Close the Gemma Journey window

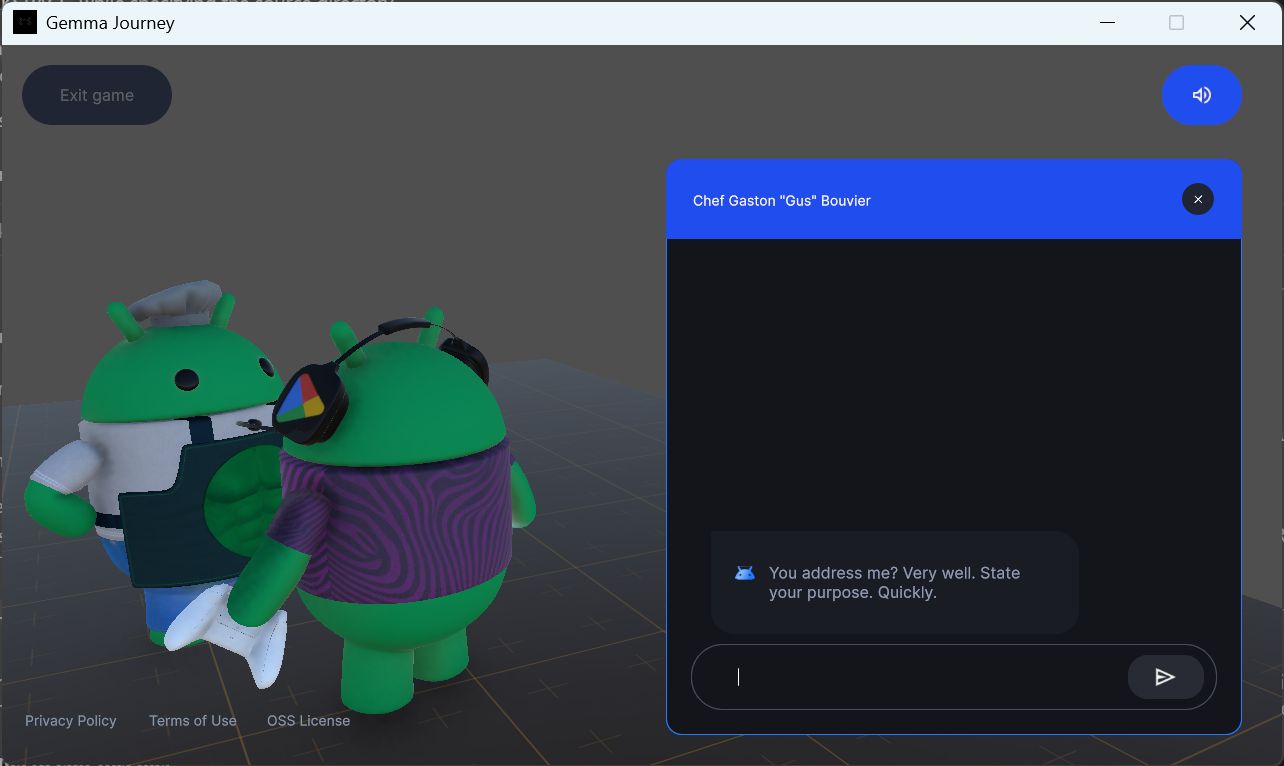pyautogui.click(x=1247, y=22)
